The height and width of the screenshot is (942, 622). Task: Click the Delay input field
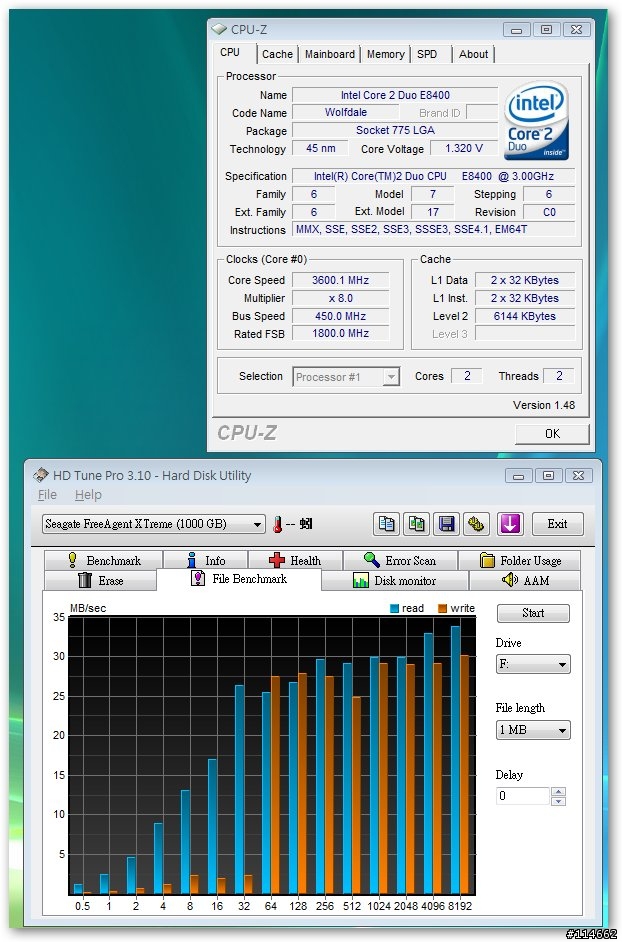[x=523, y=796]
